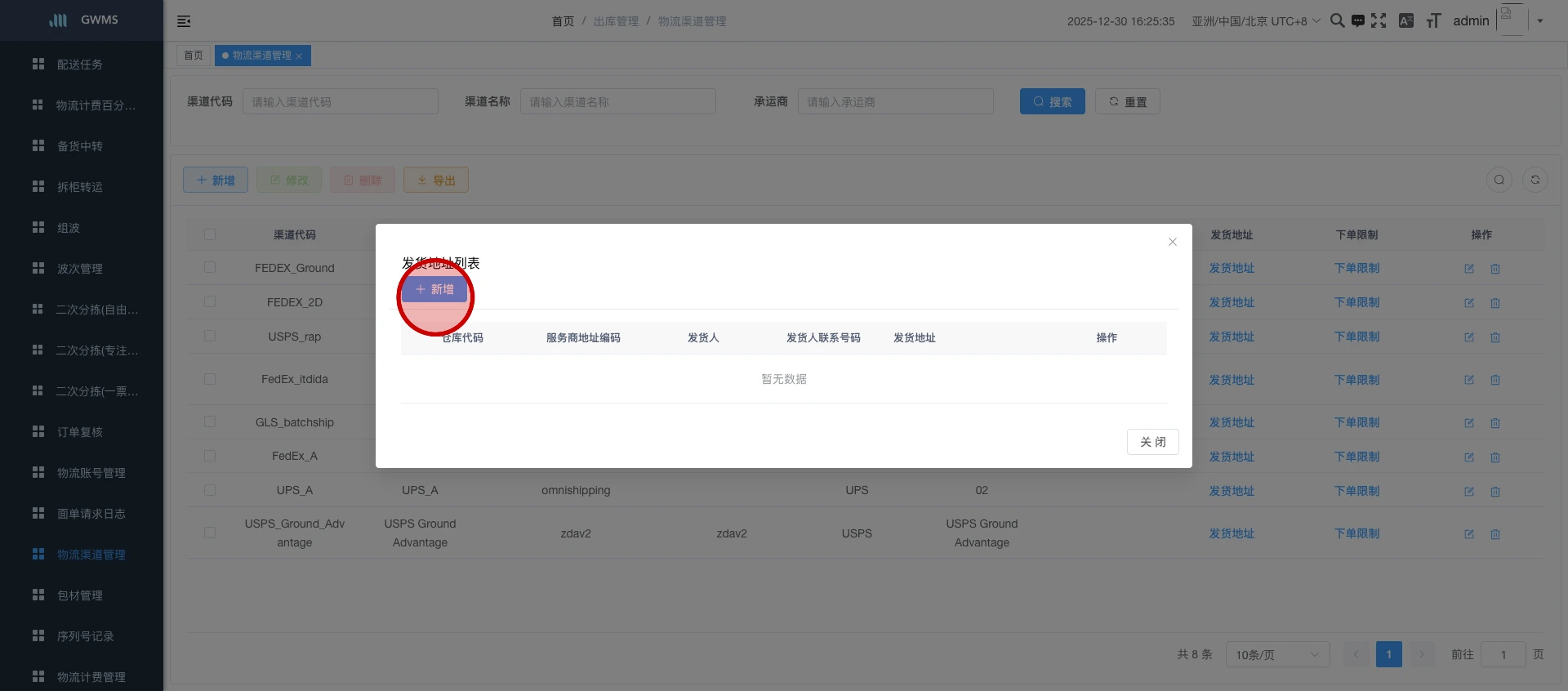Screen dimensions: 1568x691
Task: Edit the FedEx_itdida row with pencil icon
Action: click(1469, 380)
